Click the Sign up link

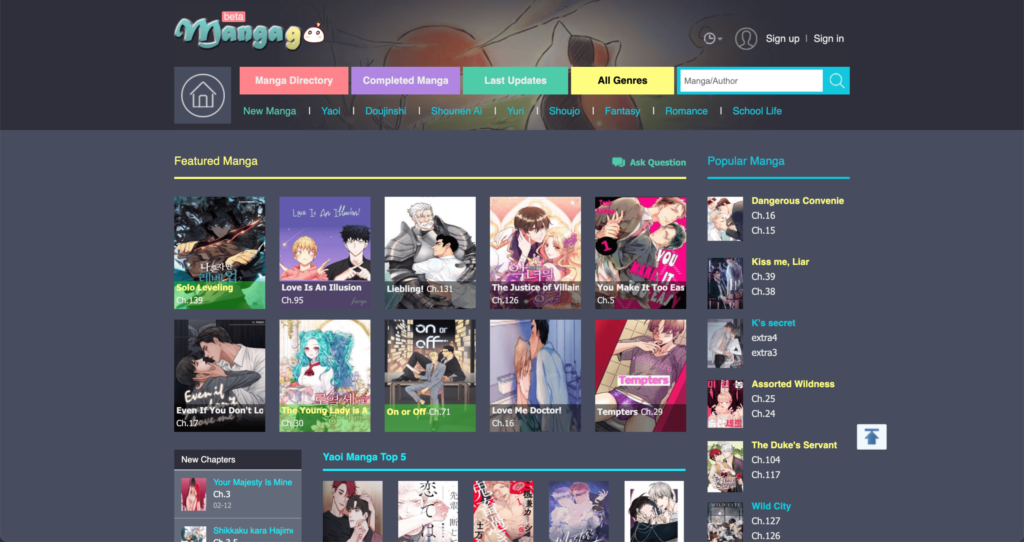782,39
